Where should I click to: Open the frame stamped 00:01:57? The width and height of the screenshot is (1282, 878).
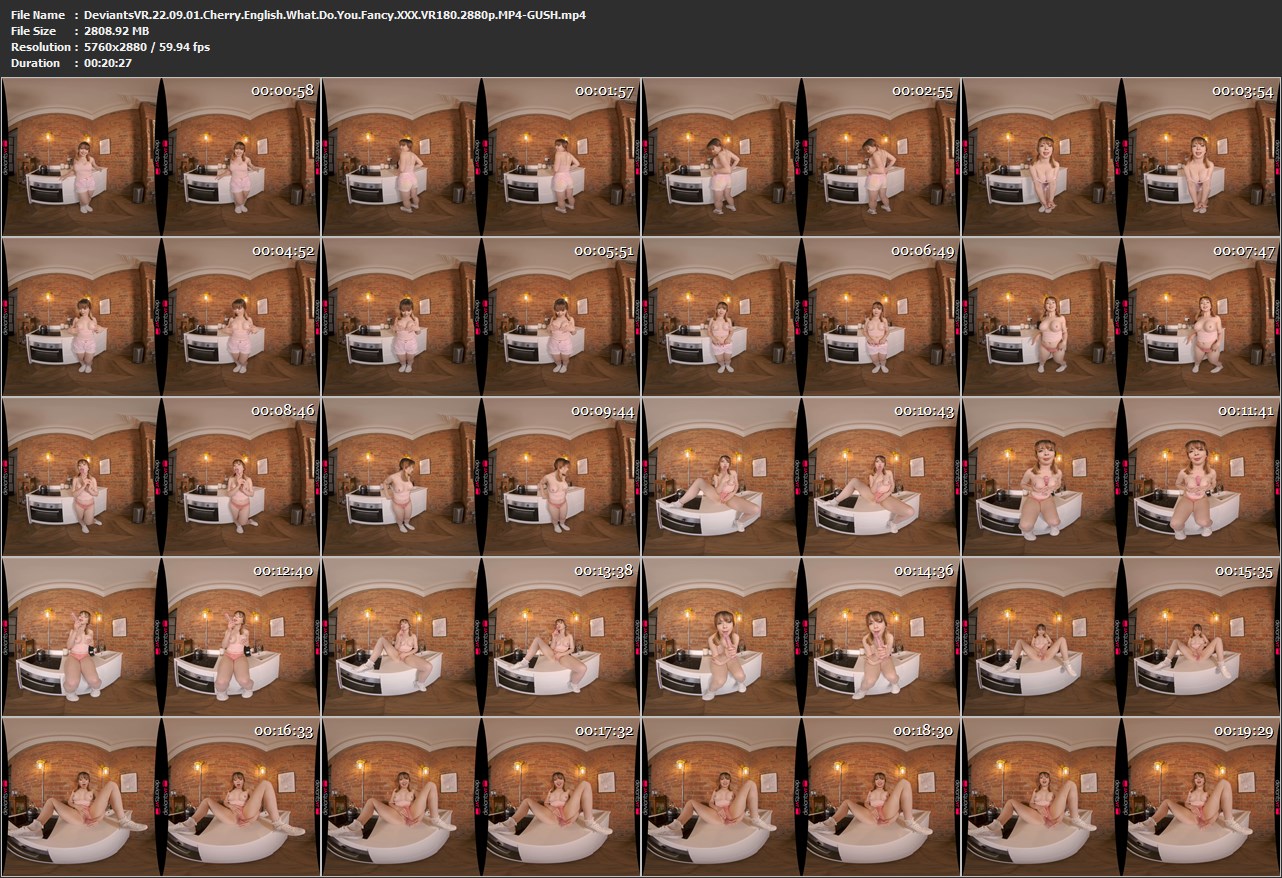[x=480, y=156]
